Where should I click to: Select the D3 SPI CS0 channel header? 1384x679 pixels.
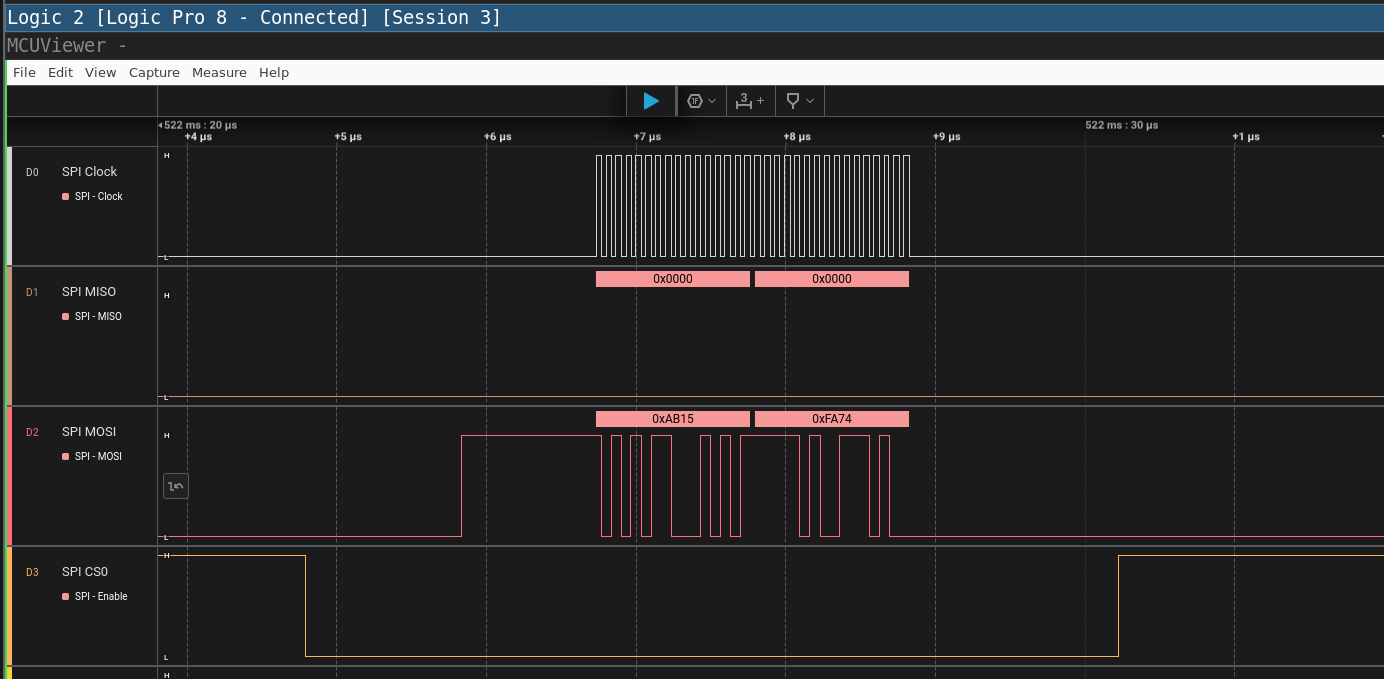85,571
